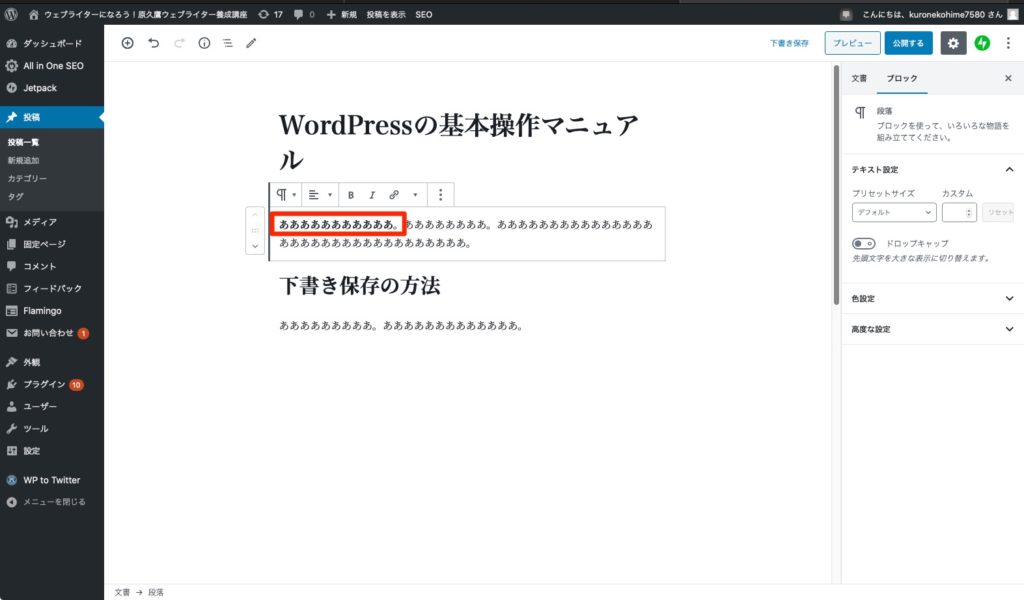Viewport: 1024px width, 600px height.
Task: Open カテゴリー submenu
Action: (x=27, y=178)
